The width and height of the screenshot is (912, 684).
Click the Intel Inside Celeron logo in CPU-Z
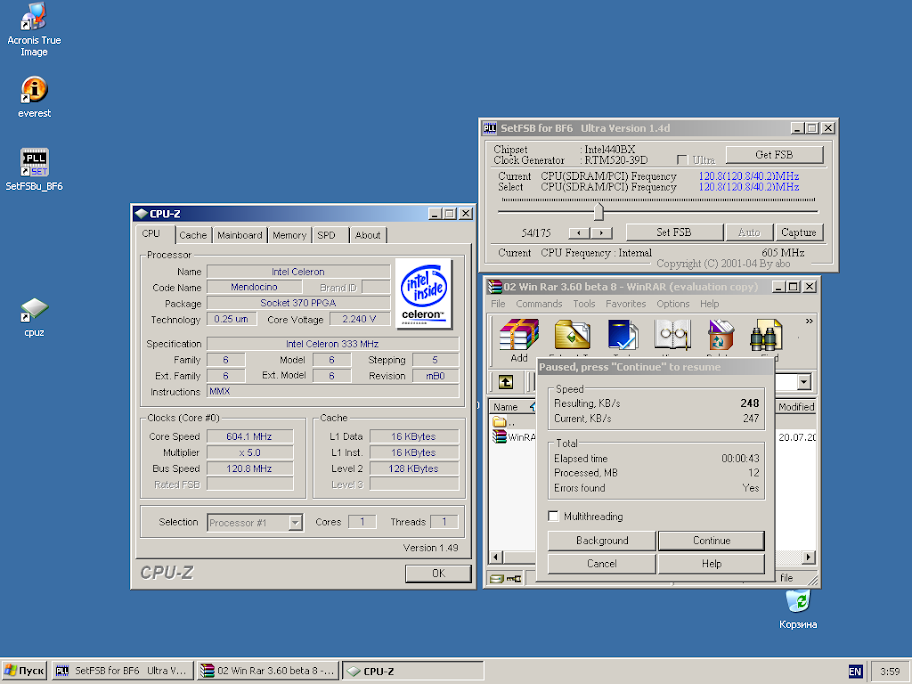coord(423,294)
